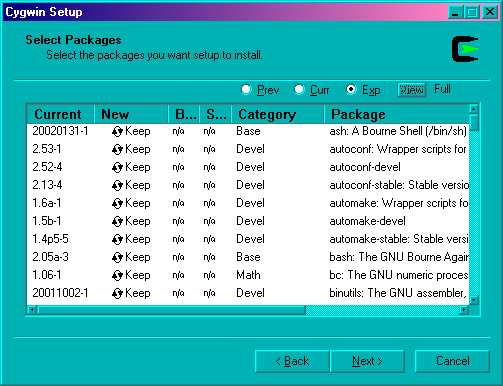The image size is (503, 386).
Task: Click the version 2.52-4 cell
Action: point(47,167)
